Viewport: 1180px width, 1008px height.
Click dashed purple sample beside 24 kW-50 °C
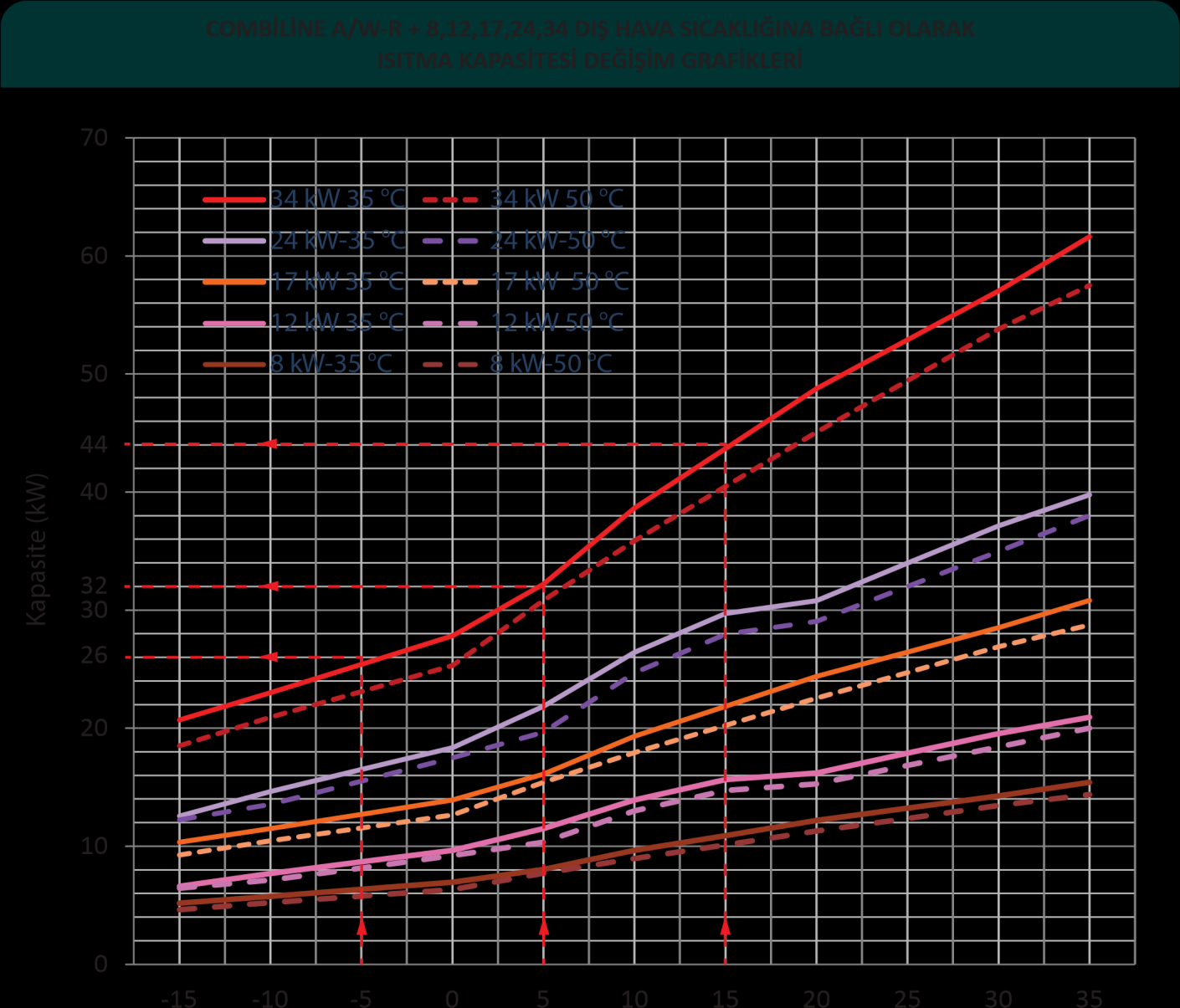[451, 240]
